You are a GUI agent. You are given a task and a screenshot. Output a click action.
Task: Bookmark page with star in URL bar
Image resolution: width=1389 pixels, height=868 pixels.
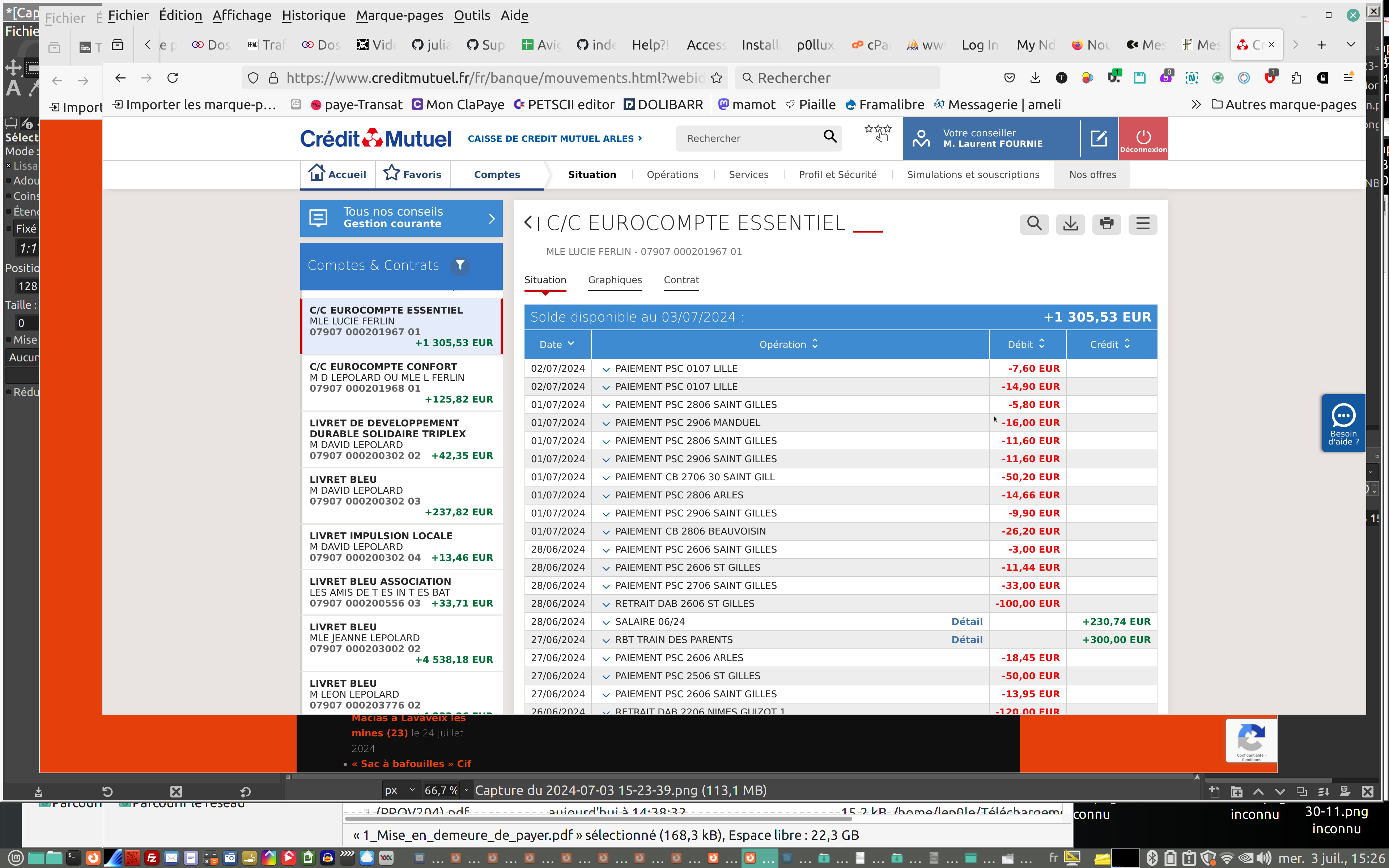[x=716, y=78]
